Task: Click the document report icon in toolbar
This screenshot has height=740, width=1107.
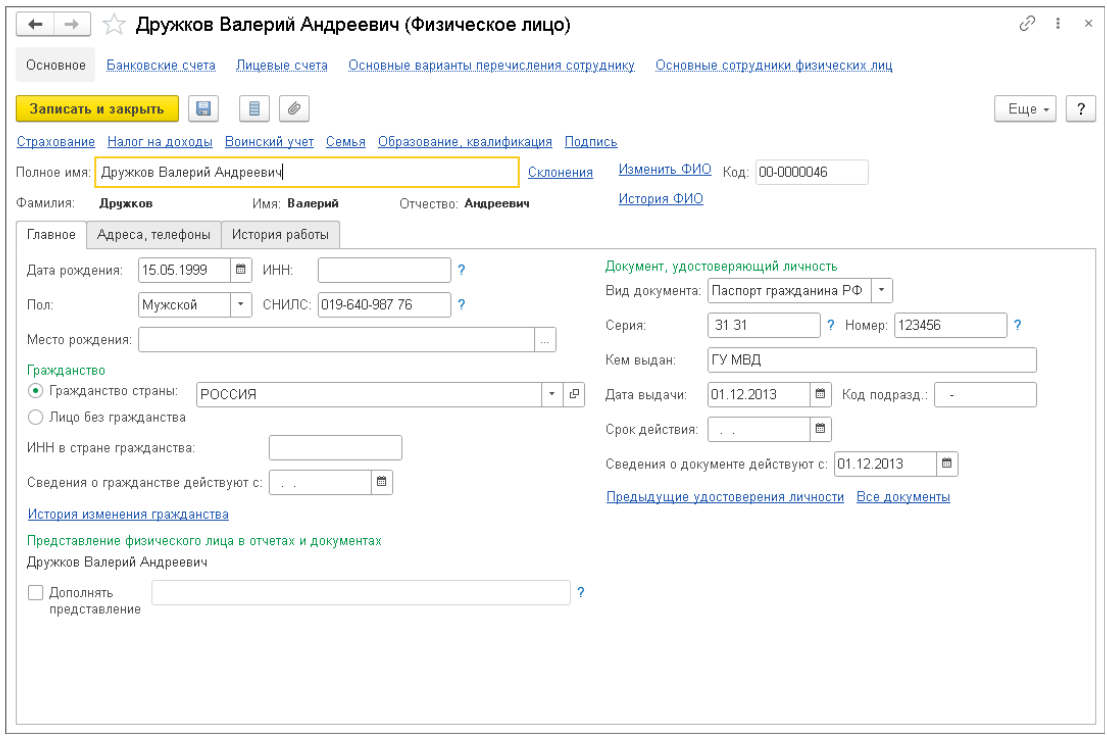Action: [x=254, y=108]
